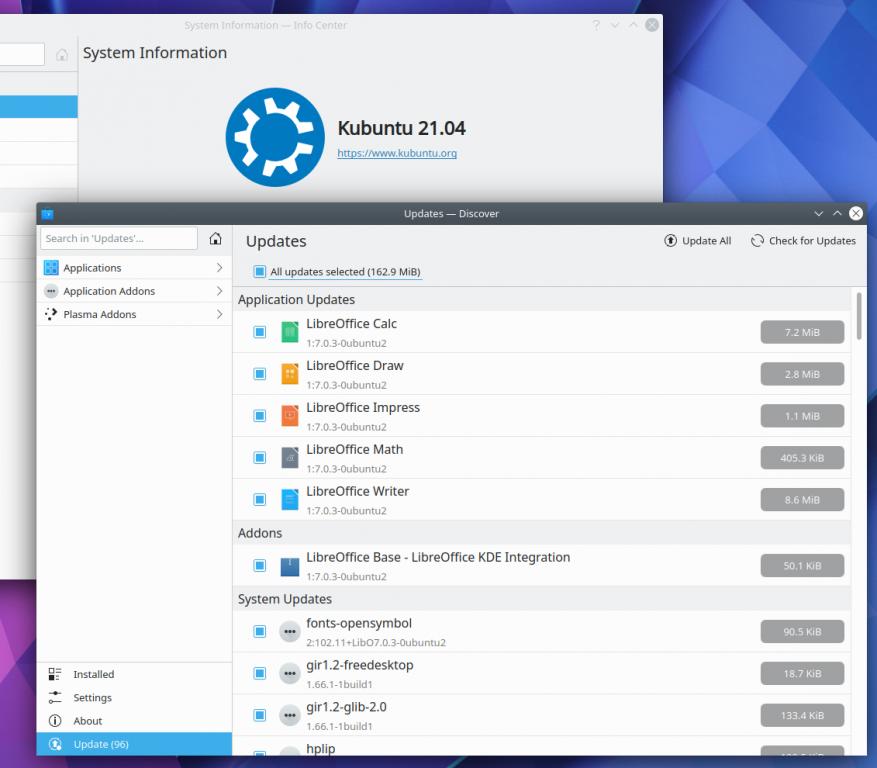Uncheck the LibreOffice Calc update checkbox

[x=260, y=332]
